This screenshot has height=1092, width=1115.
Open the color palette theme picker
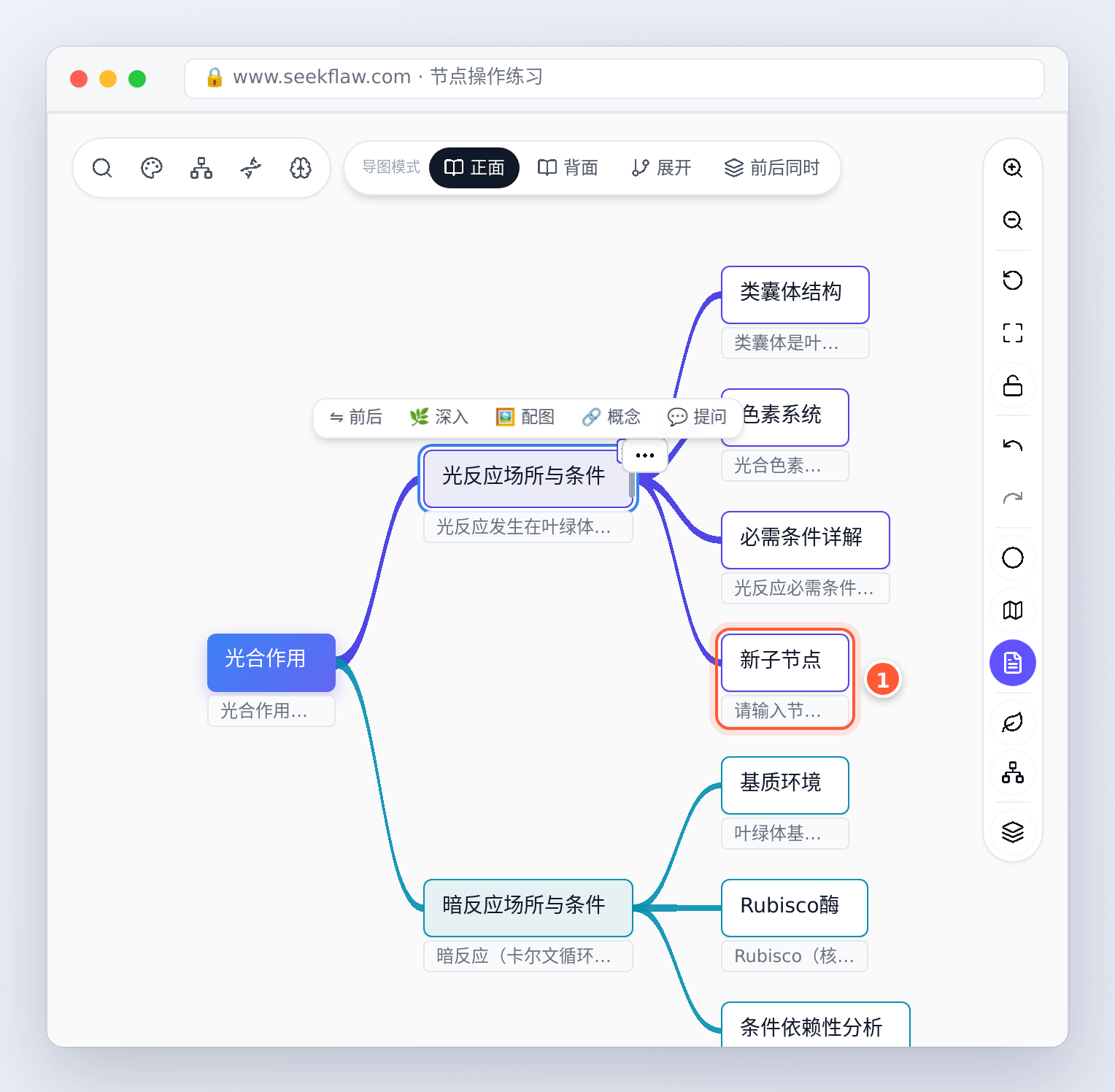(152, 168)
